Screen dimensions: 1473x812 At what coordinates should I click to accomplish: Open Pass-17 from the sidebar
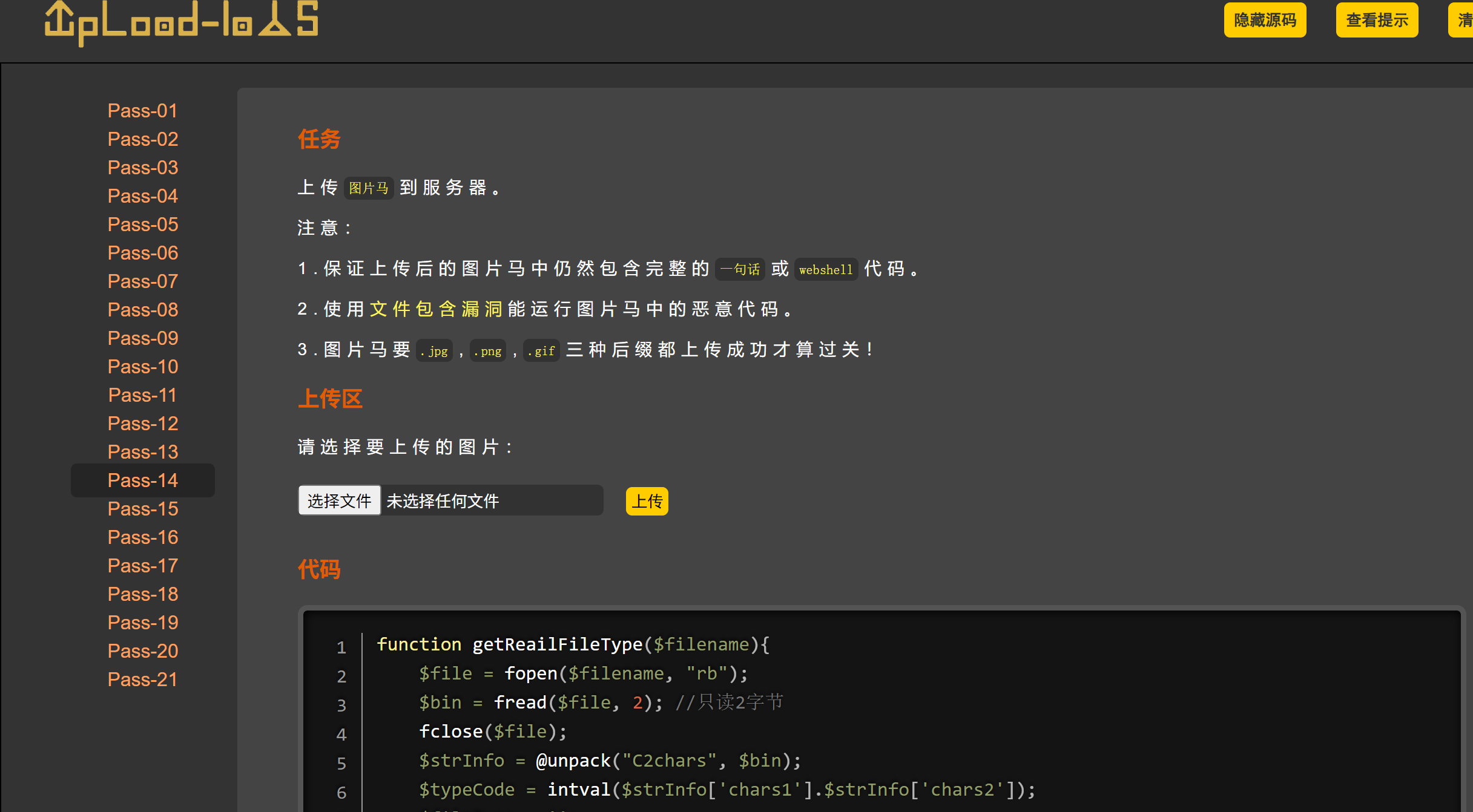point(143,566)
